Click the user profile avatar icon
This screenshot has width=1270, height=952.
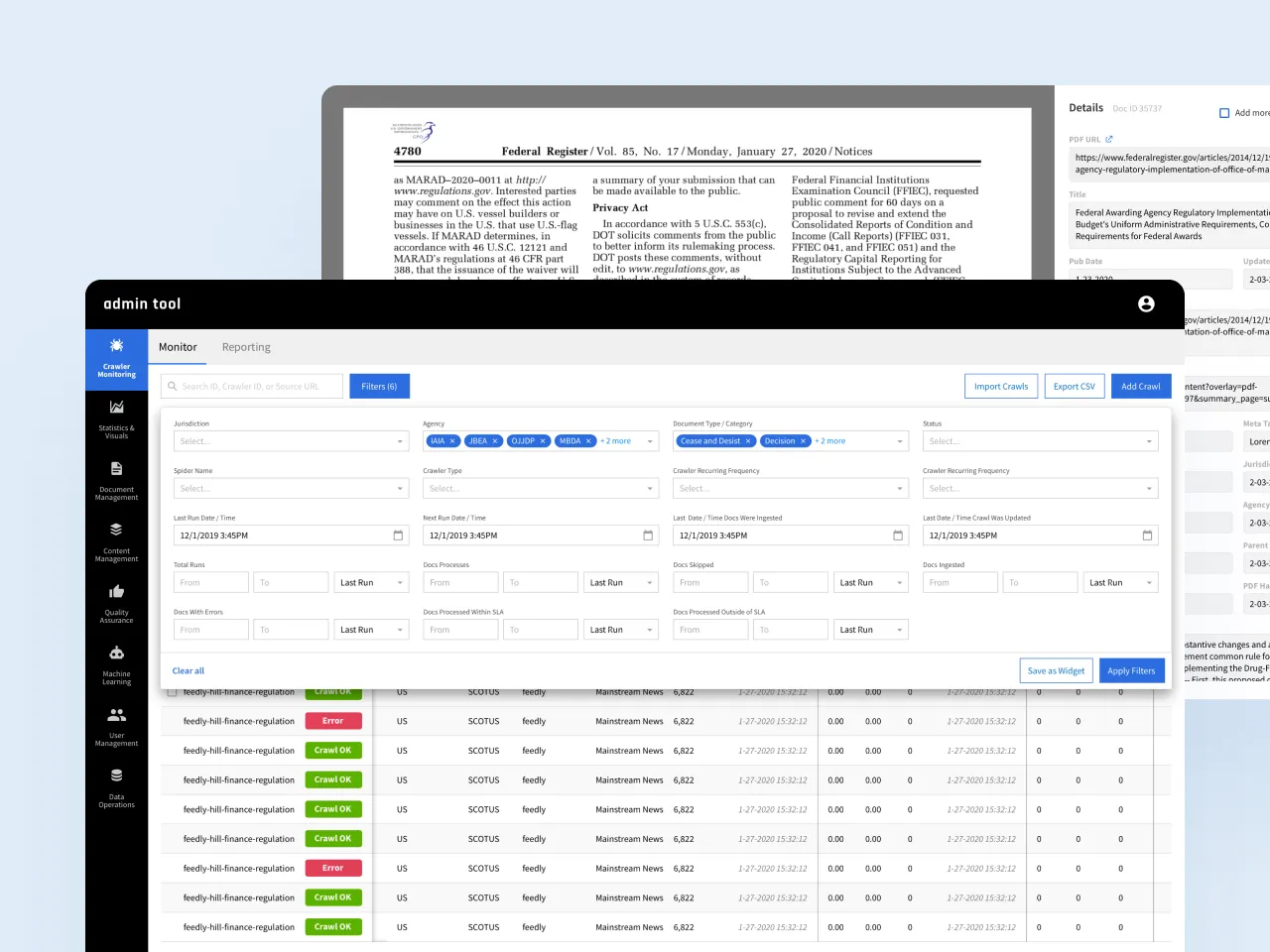(1146, 304)
